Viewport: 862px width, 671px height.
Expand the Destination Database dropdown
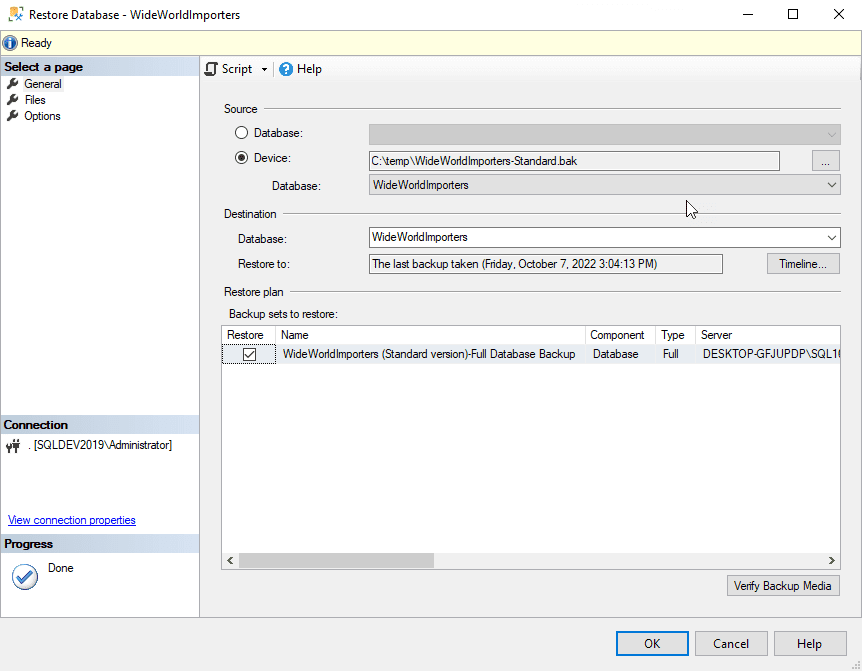pyautogui.click(x=832, y=237)
